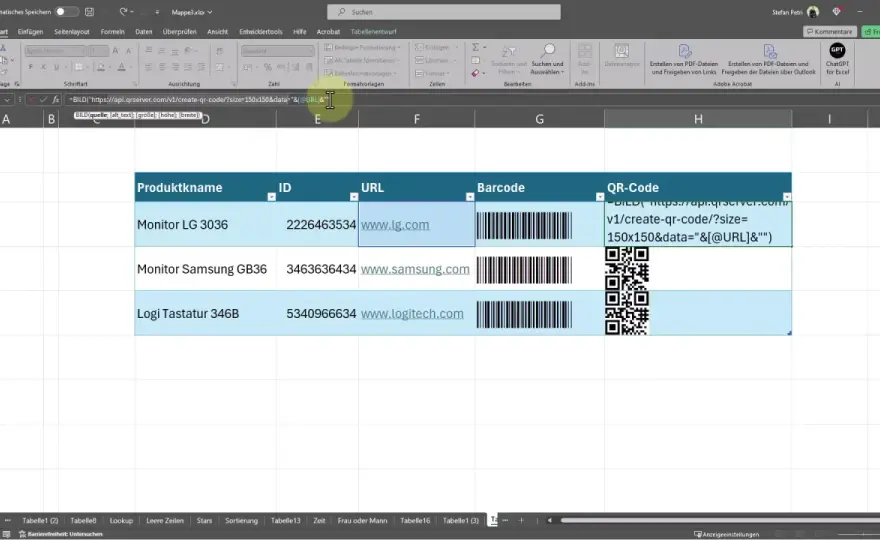Click the AutoSum sigma icon
Screen dimensions: 880x540
[475, 47]
